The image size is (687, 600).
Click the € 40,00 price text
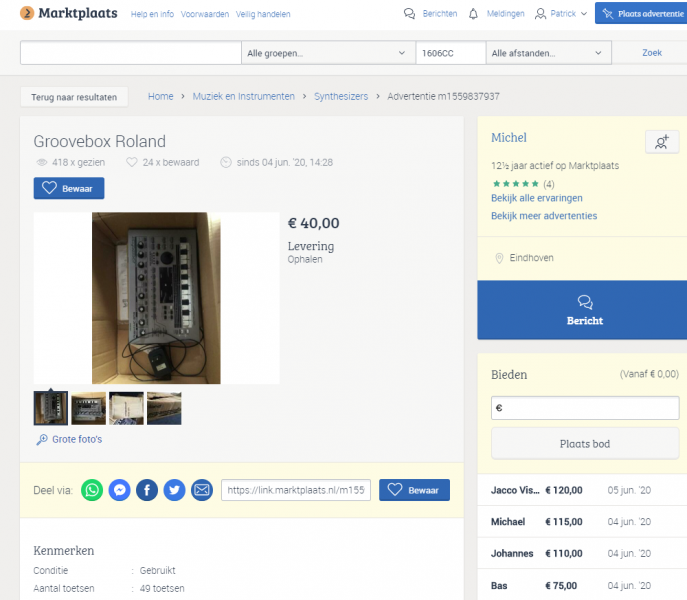coord(313,223)
